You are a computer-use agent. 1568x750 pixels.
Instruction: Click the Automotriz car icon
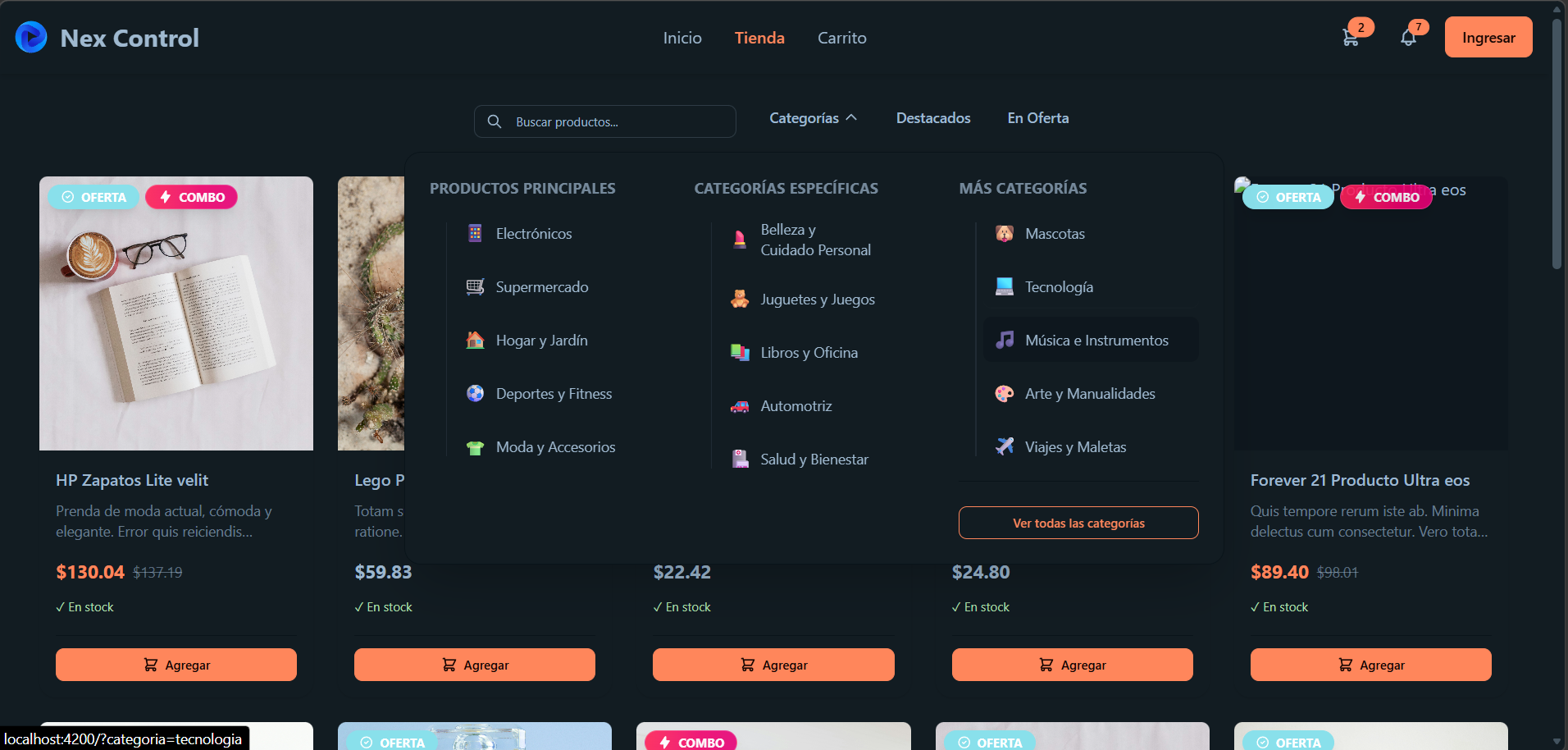click(740, 406)
